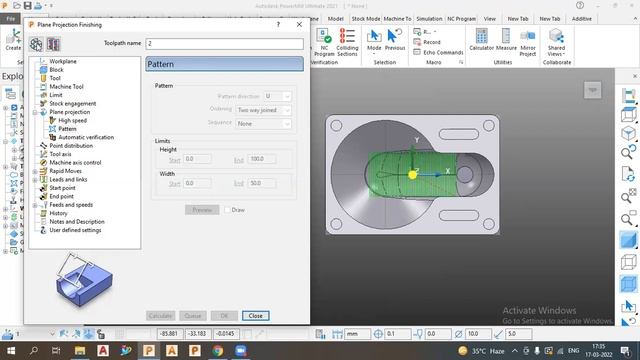Select Stock engagement tree item
This screenshot has height=360, width=640.
click(x=73, y=104)
